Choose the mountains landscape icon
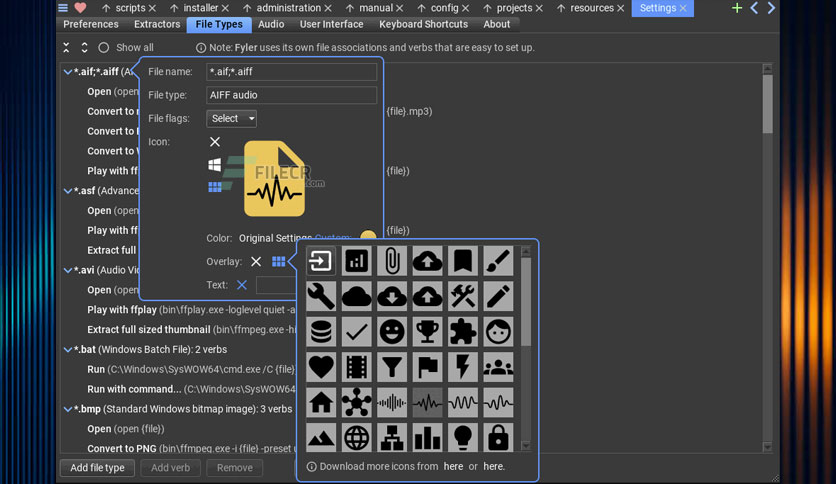The image size is (836, 484). (321, 438)
